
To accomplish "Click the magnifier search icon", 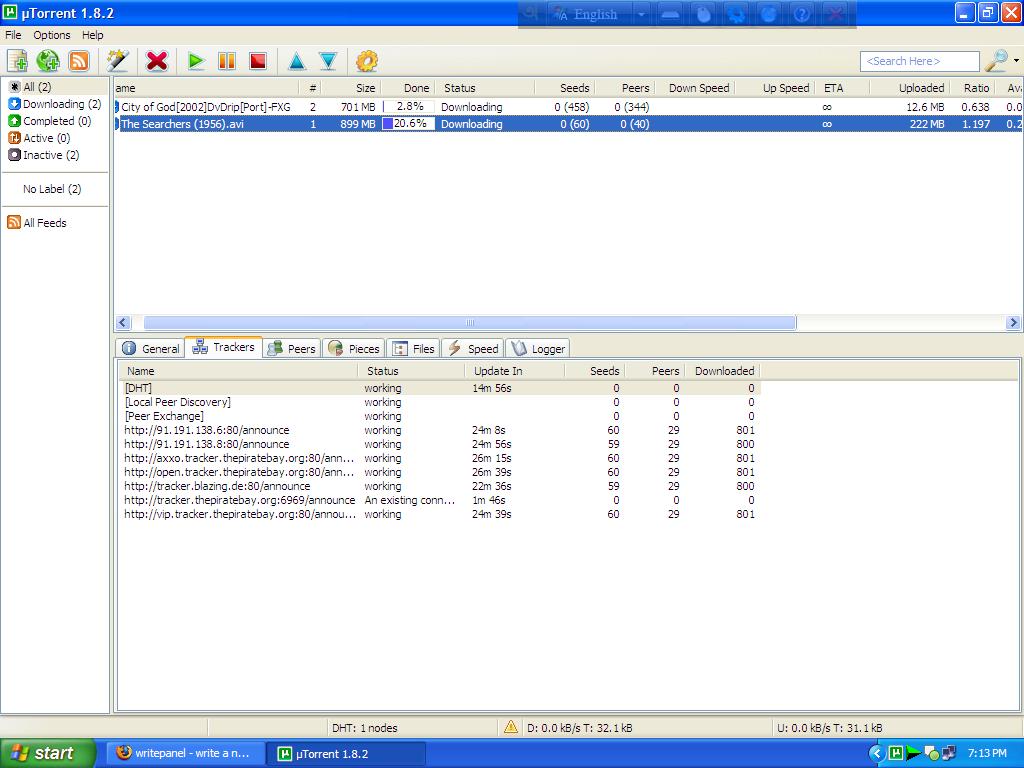I will pyautogui.click(x=996, y=61).
